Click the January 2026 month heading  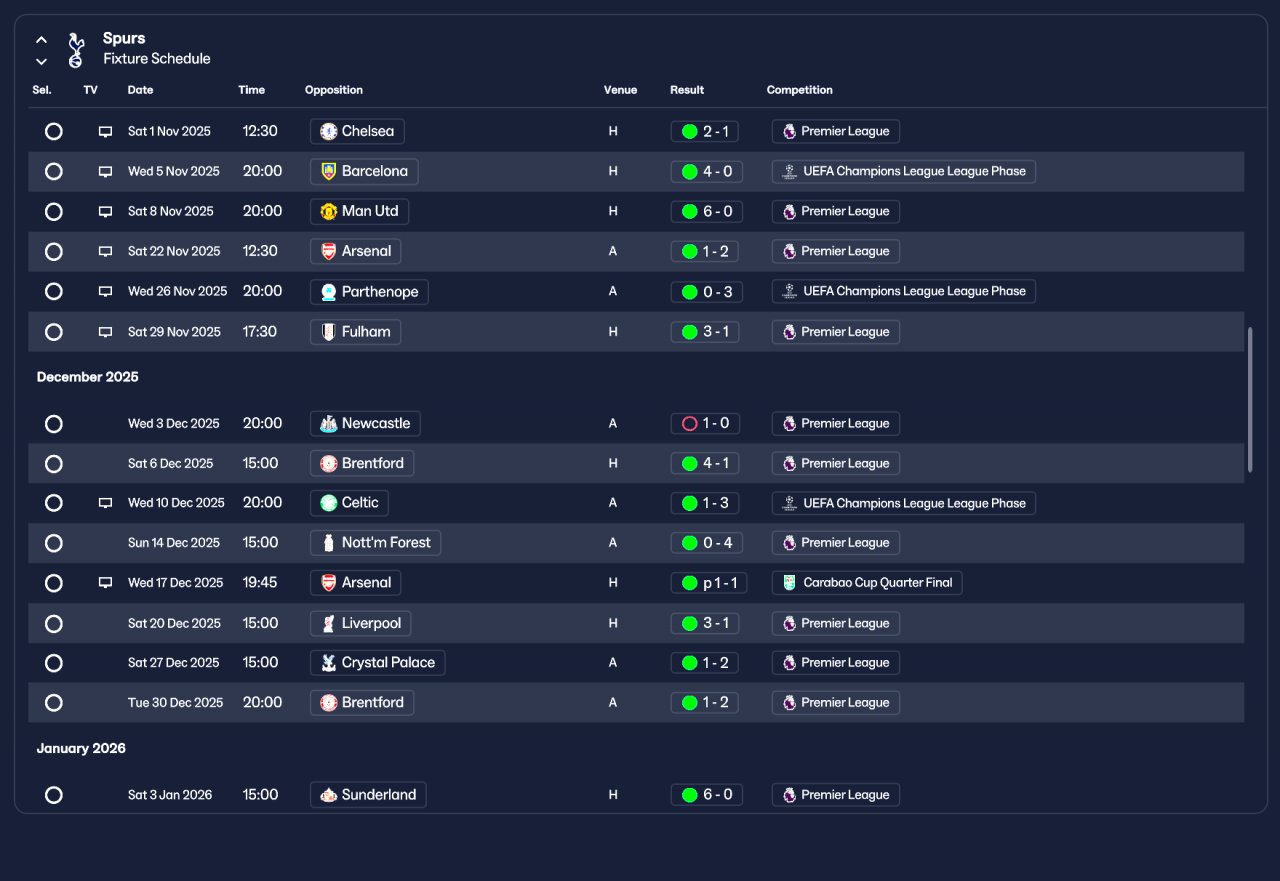[81, 748]
